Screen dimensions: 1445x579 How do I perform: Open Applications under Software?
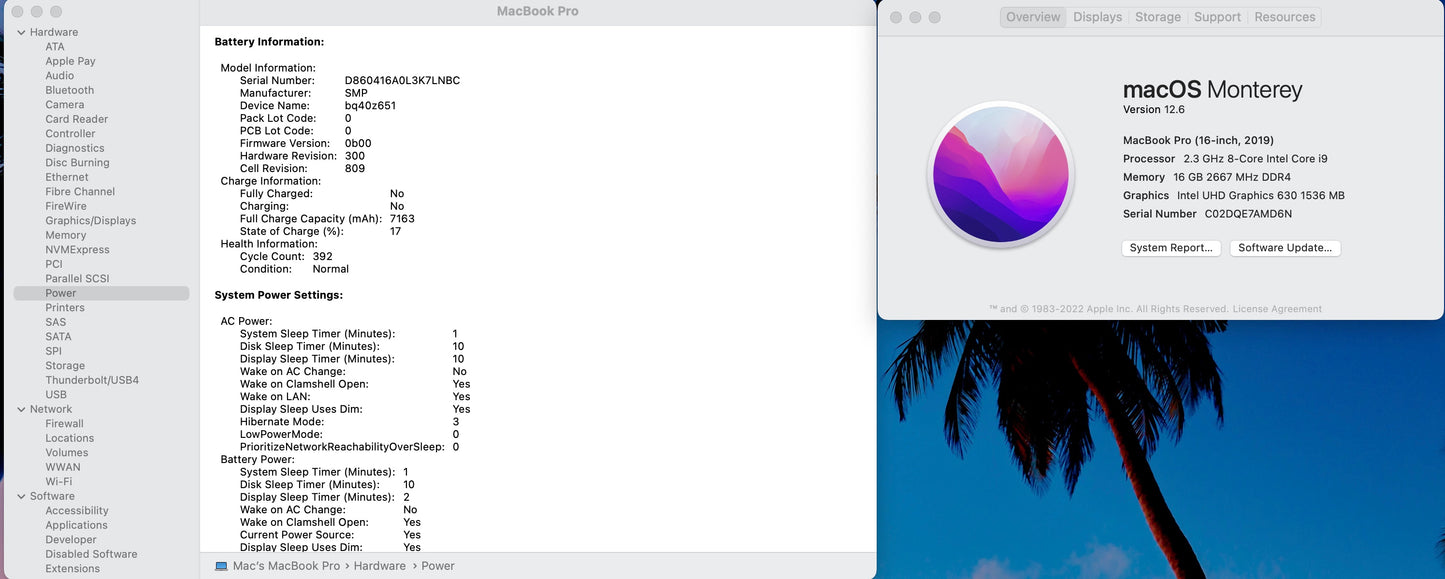tap(76, 525)
